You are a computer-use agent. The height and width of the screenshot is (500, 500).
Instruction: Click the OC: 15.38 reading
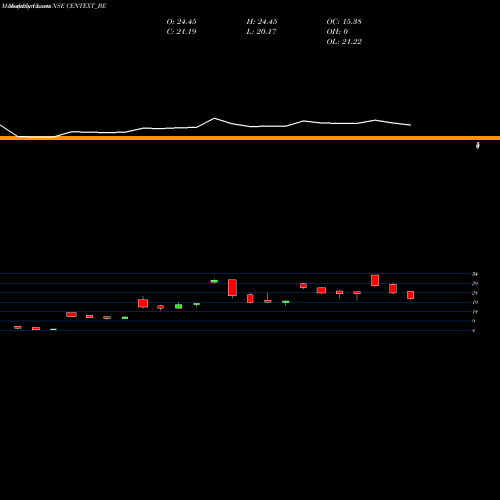[344, 22]
